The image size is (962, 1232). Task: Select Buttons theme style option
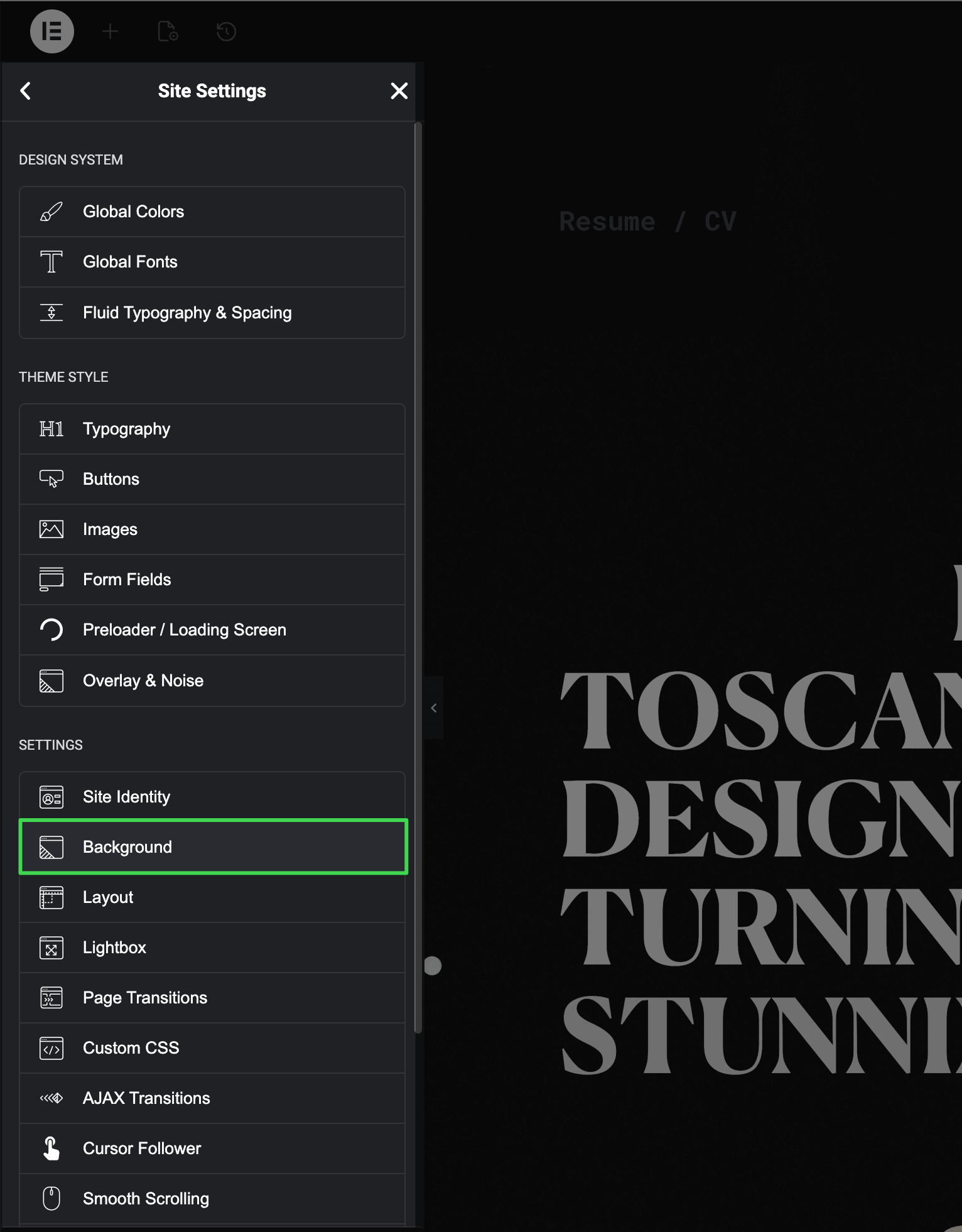(111, 479)
